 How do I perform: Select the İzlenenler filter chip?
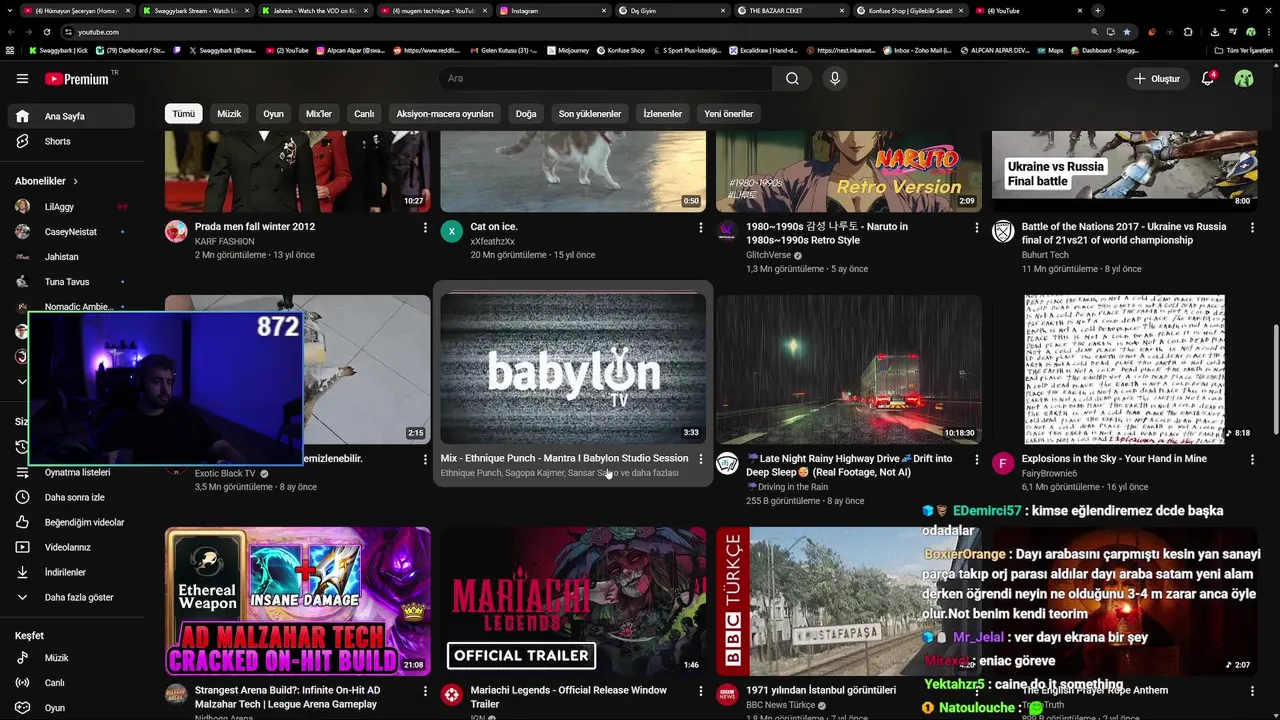pos(663,114)
